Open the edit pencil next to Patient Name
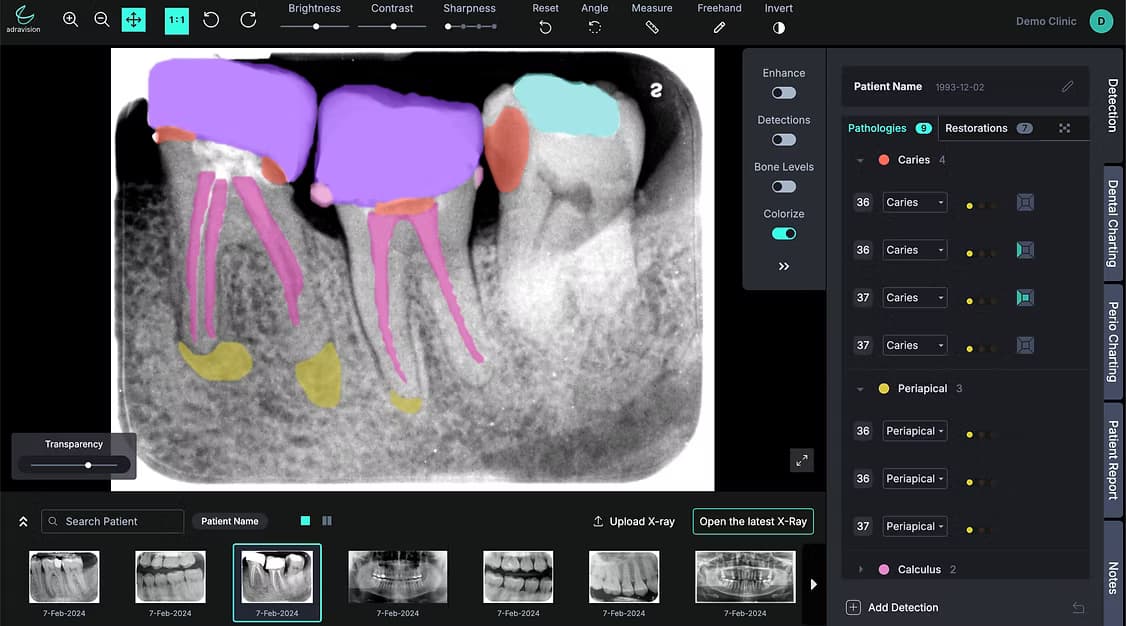Viewport: 1126px width, 626px height. (x=1068, y=86)
